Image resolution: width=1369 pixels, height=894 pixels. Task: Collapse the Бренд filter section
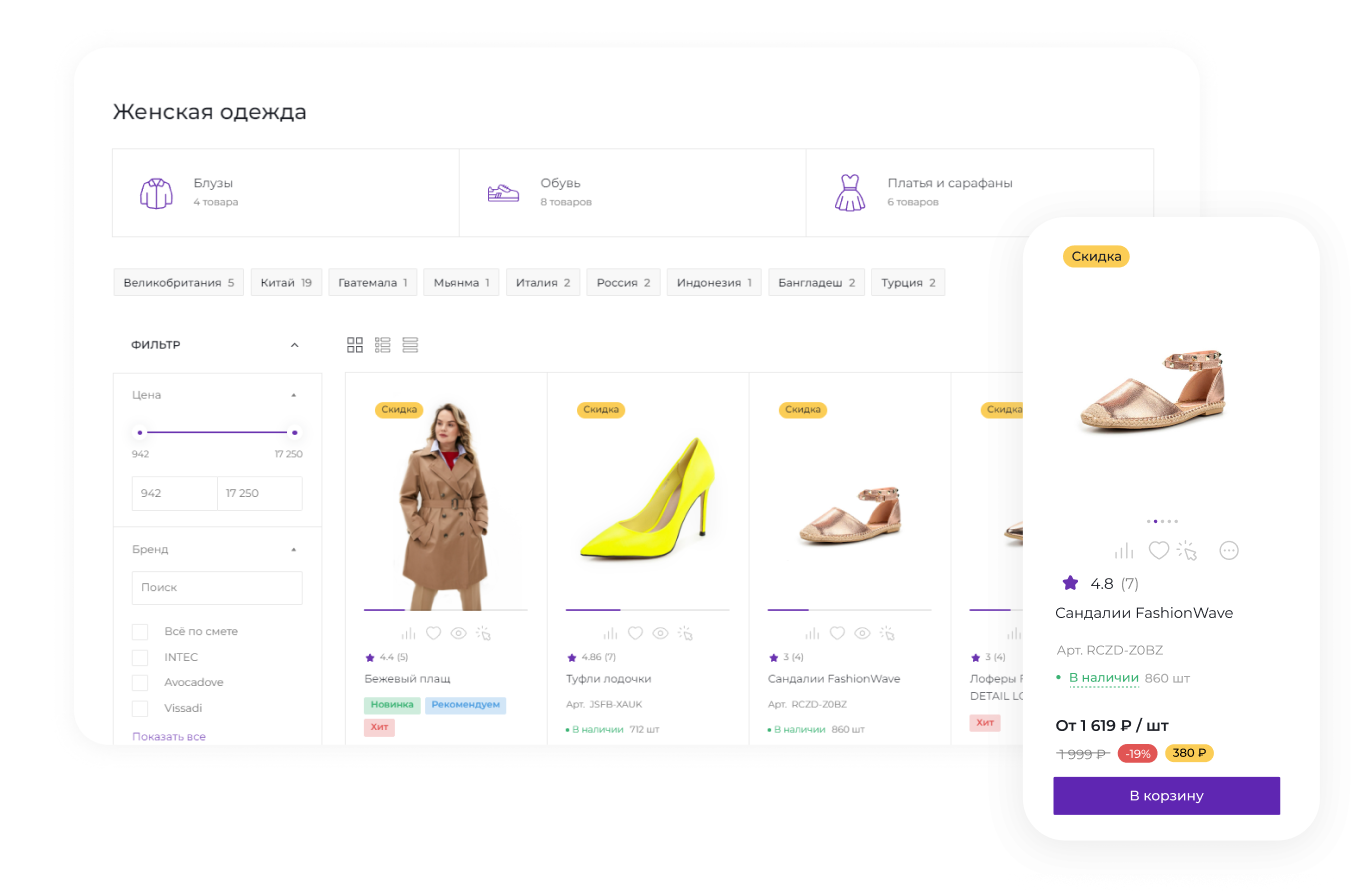[x=294, y=549]
